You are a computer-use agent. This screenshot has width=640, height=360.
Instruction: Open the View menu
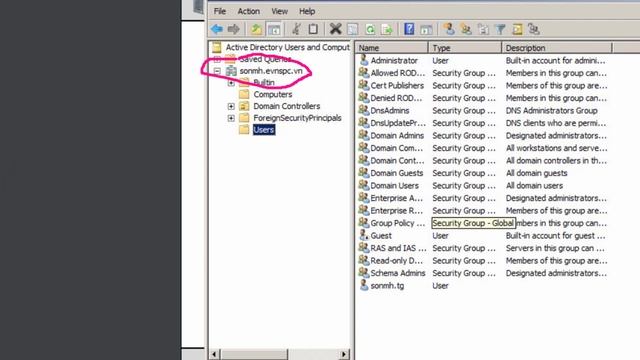coord(280,11)
